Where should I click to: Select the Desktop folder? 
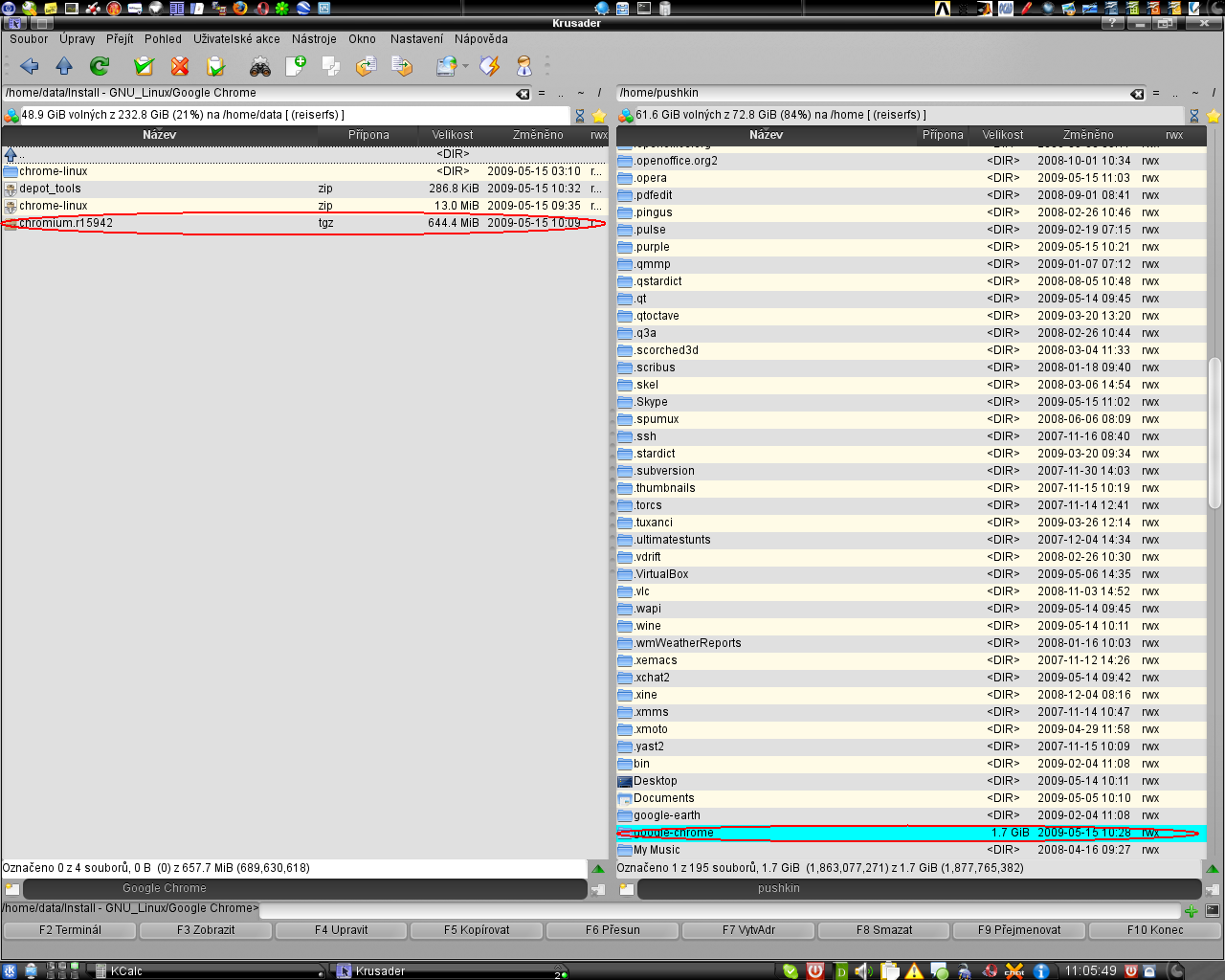click(x=911, y=781)
